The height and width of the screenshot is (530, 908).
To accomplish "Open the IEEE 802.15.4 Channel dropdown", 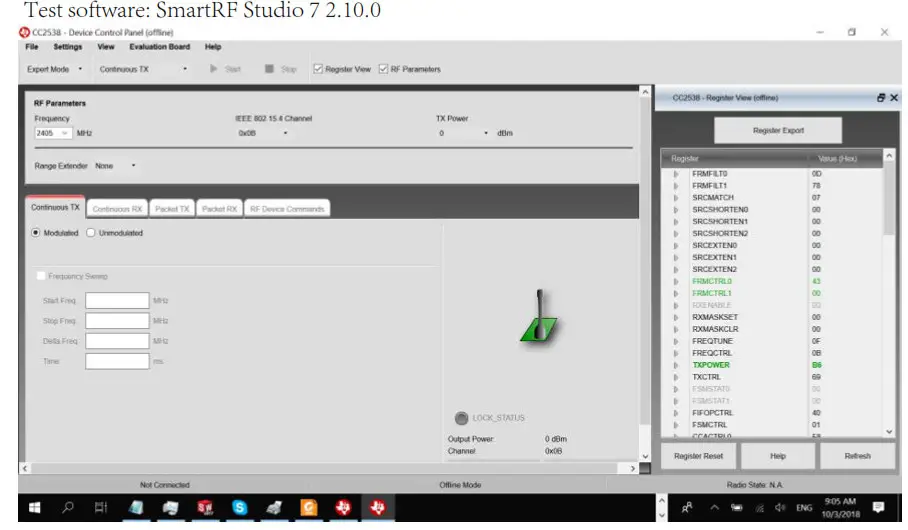I will pos(263,133).
